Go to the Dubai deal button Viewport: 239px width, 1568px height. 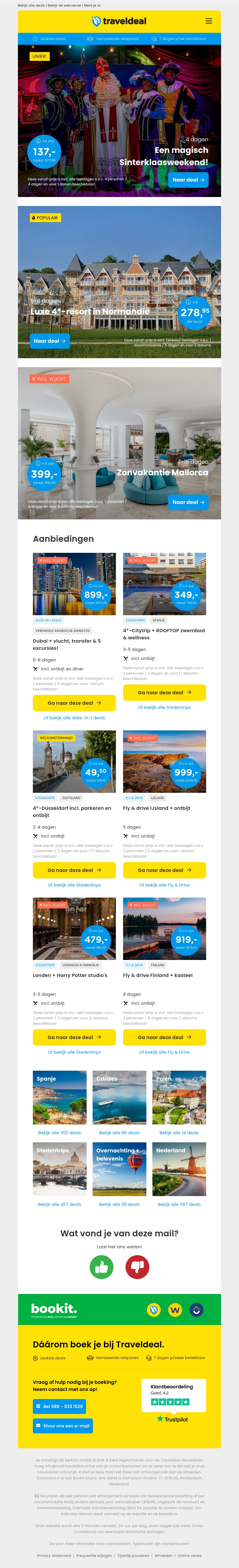74,703
